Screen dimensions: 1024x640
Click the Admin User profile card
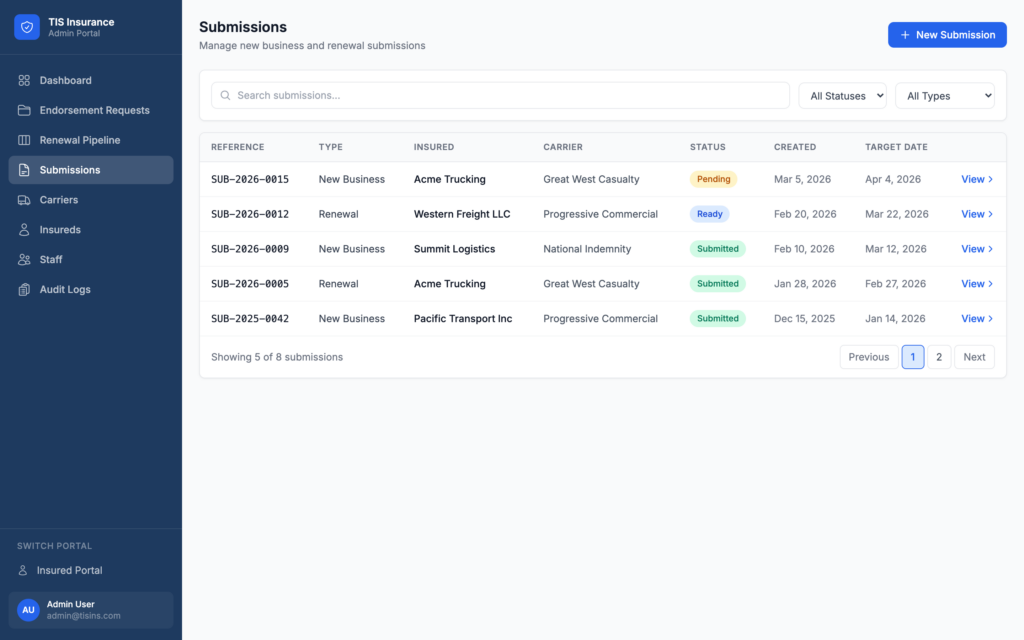91,610
